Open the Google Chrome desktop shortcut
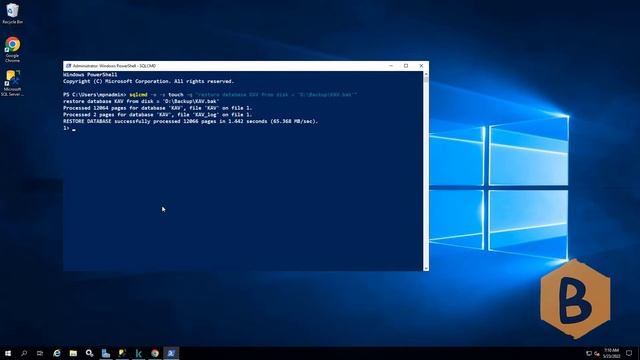Image resolution: width=640 pixels, height=360 pixels. click(12, 49)
